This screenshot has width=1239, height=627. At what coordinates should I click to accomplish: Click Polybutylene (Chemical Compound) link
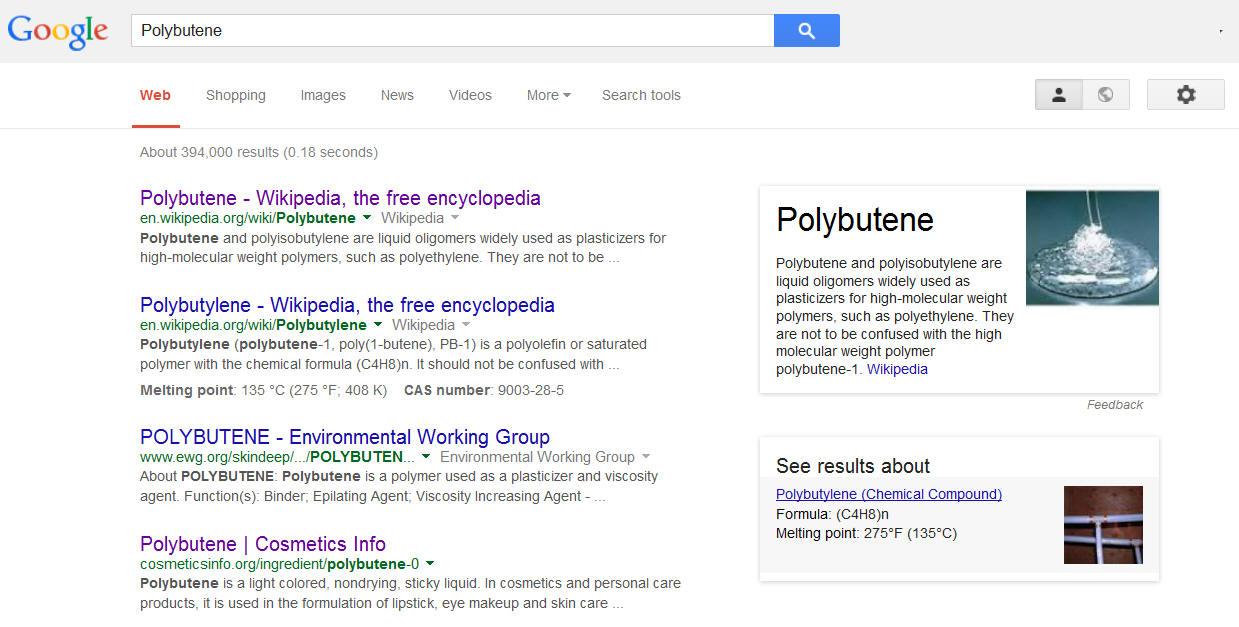point(888,494)
